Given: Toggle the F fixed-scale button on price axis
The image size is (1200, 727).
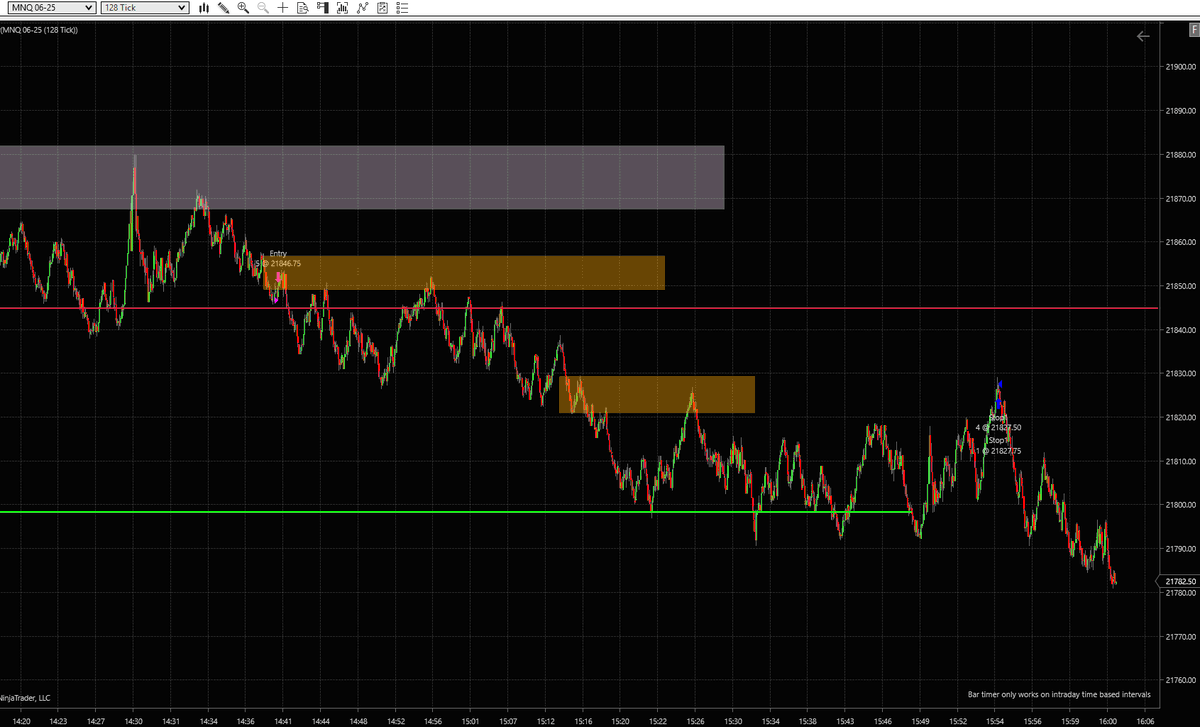Looking at the screenshot, I should point(1193,30).
